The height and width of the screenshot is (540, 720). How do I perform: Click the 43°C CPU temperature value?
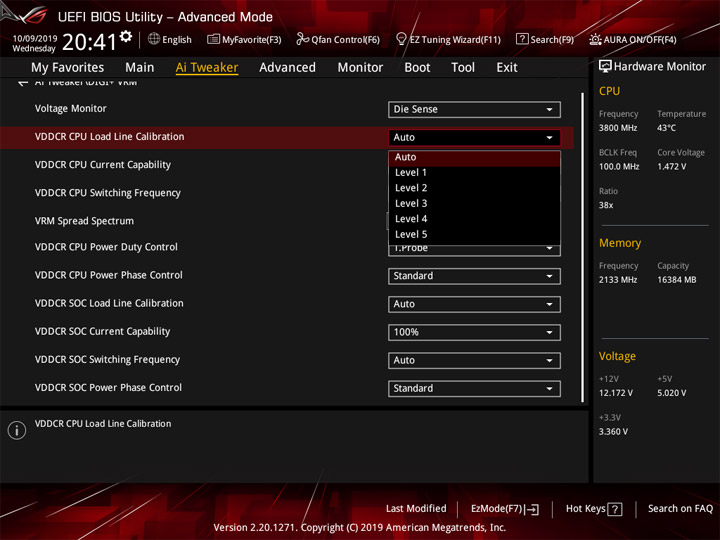coord(666,128)
